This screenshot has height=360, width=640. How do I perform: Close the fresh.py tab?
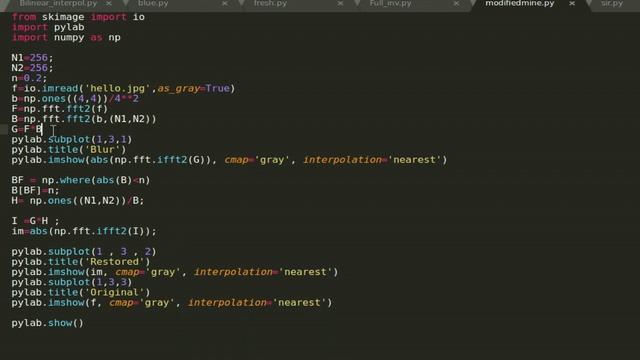coord(340,3)
